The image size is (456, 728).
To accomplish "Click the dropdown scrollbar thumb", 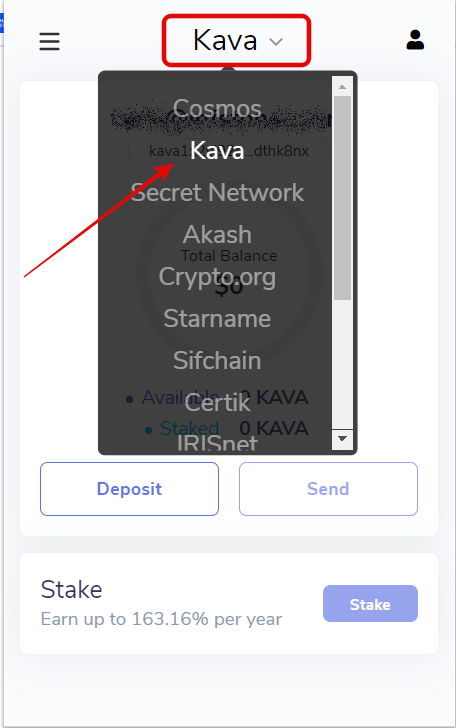I will click(342, 198).
